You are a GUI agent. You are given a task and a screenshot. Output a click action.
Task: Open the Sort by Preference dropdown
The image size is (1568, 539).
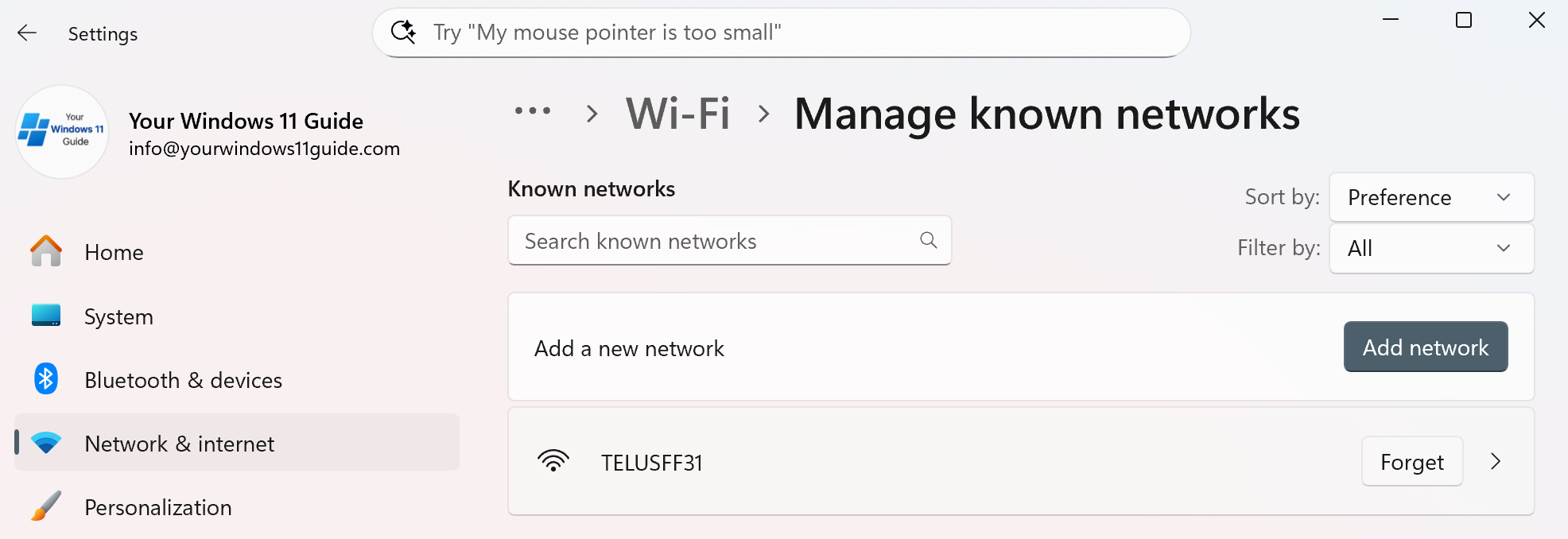coord(1431,197)
